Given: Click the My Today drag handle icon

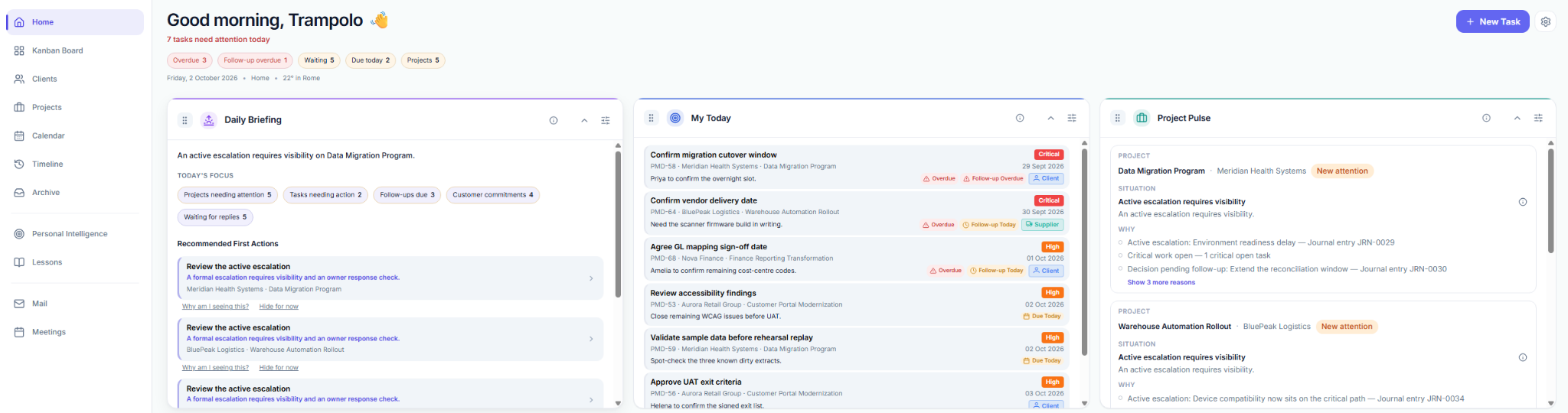Looking at the screenshot, I should click(x=651, y=118).
